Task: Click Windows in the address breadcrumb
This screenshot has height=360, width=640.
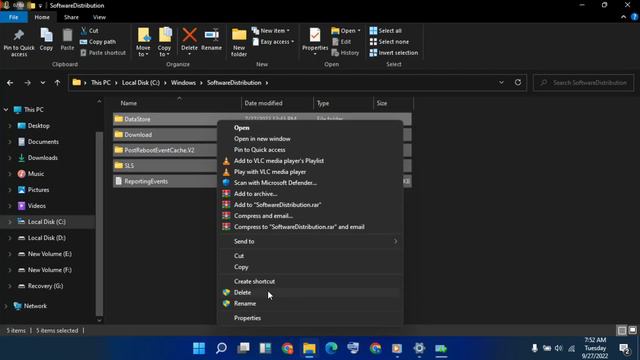Action: (x=183, y=82)
